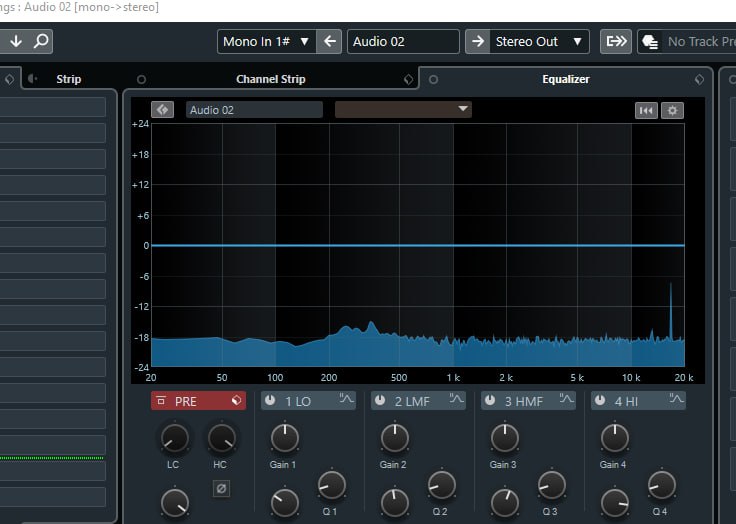Click the 1 LO band label
736x524 pixels.
point(298,401)
